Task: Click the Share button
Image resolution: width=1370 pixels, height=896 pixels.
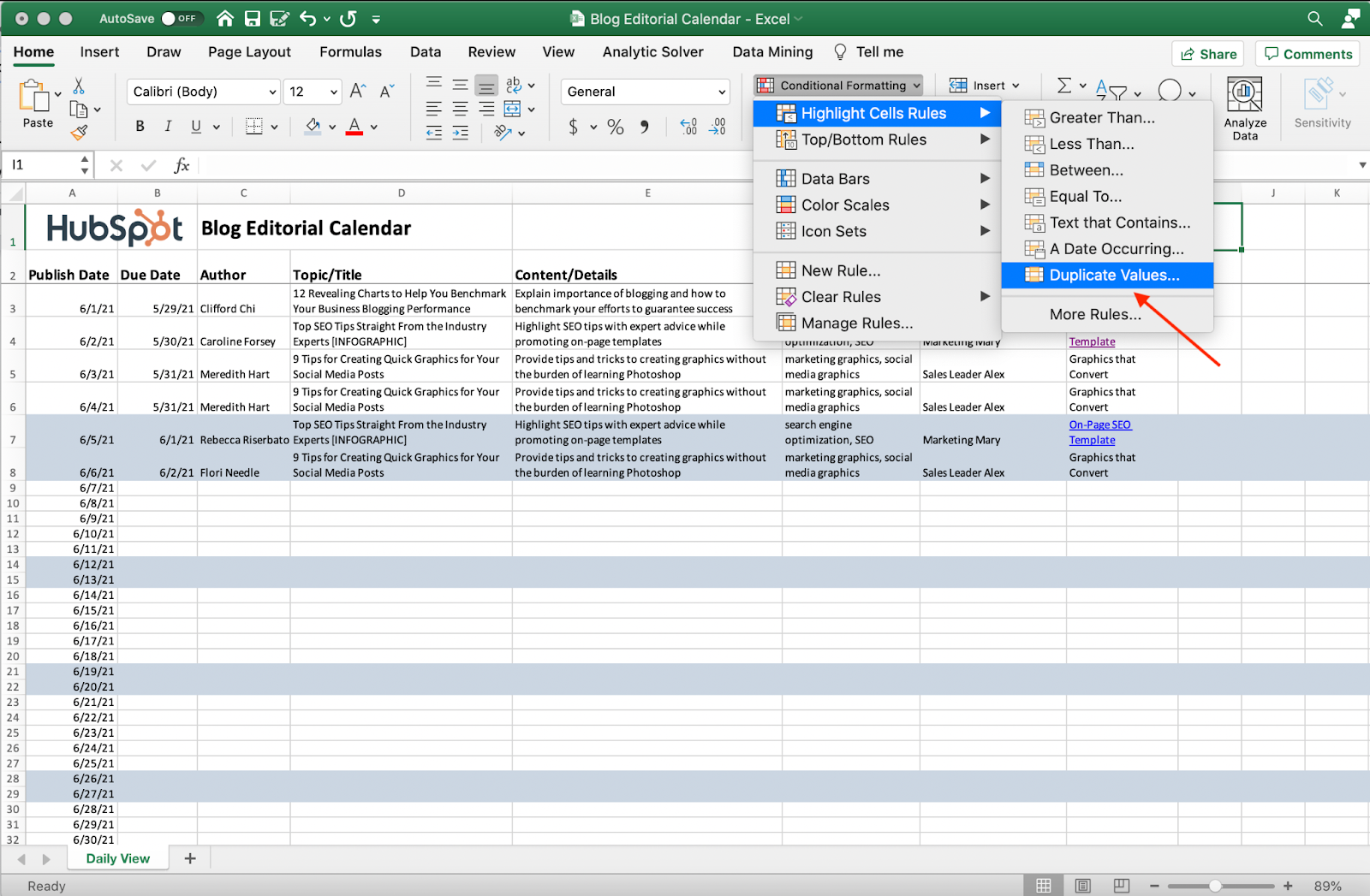Action: click(1208, 54)
